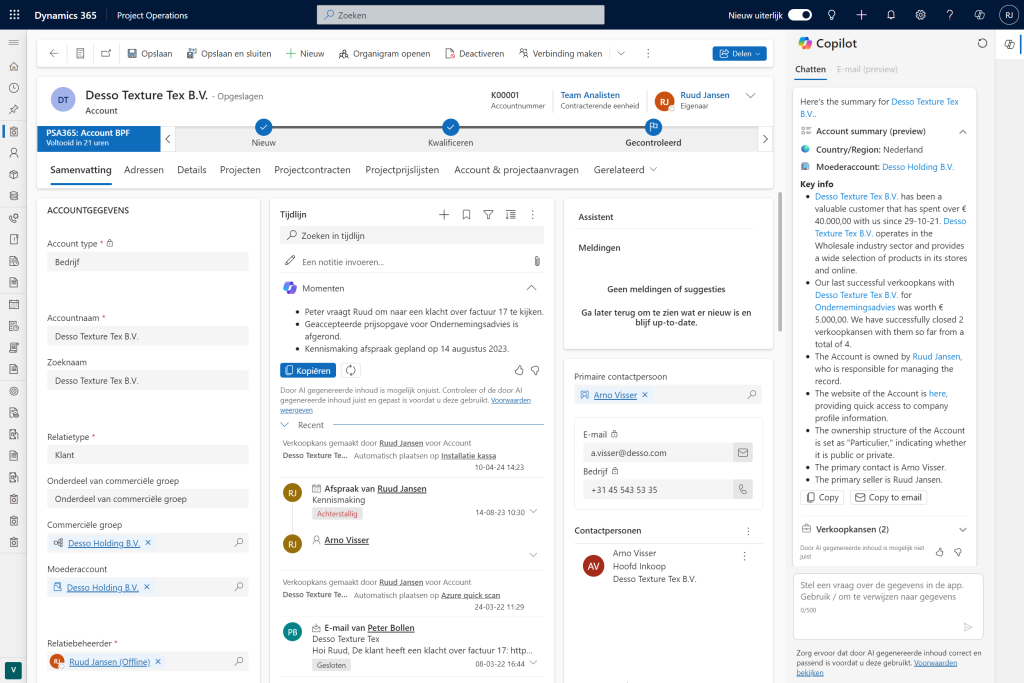Expand the Afspraak Kennismaking timeline entry

tap(534, 511)
